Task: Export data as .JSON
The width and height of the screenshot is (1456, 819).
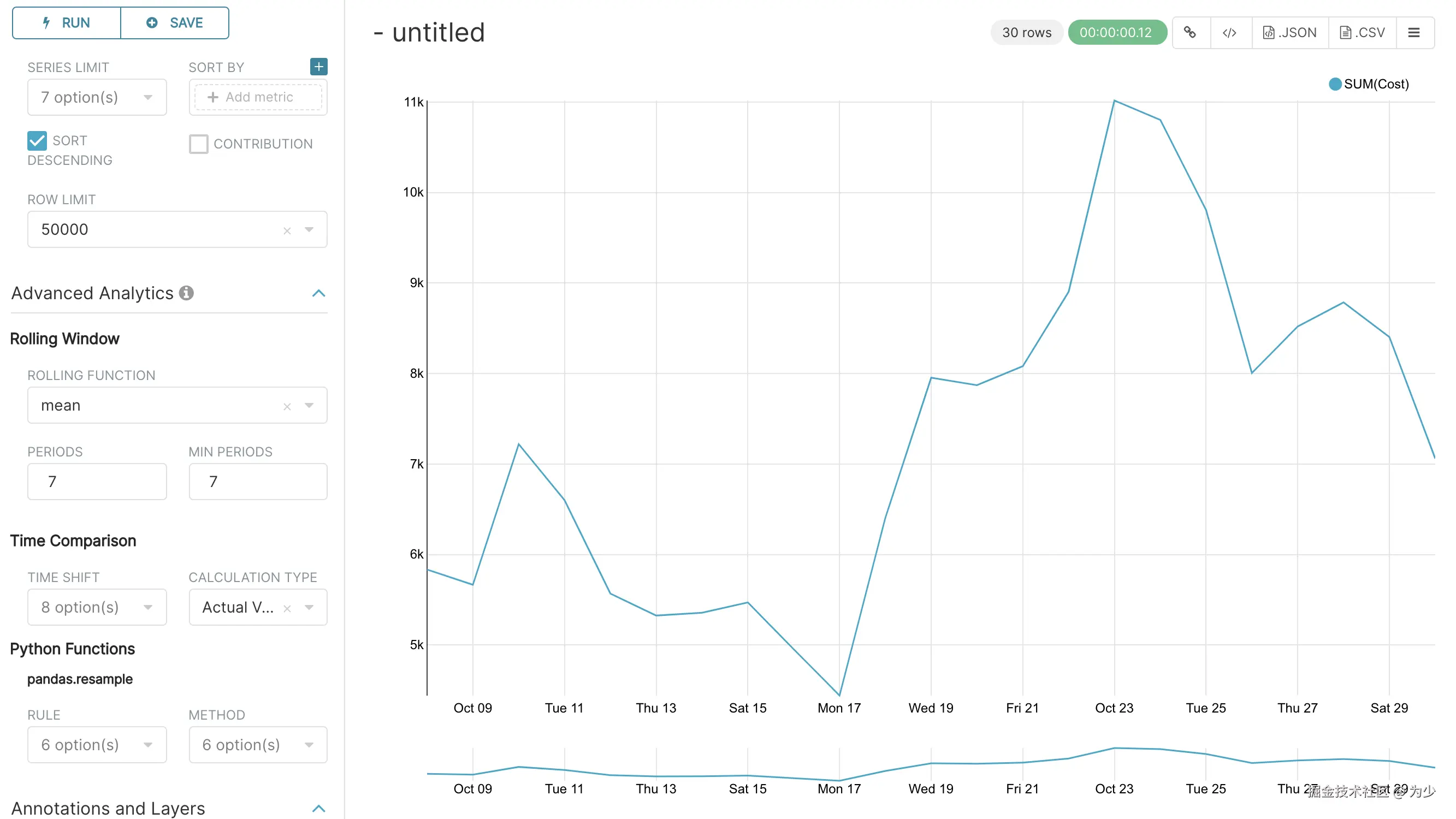Action: (x=1289, y=33)
